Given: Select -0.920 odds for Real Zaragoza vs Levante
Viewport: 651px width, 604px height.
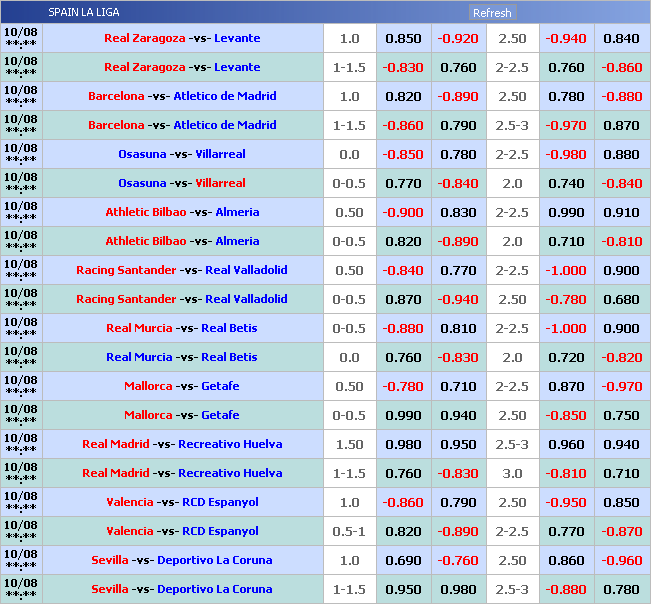Looking at the screenshot, I should point(458,38).
